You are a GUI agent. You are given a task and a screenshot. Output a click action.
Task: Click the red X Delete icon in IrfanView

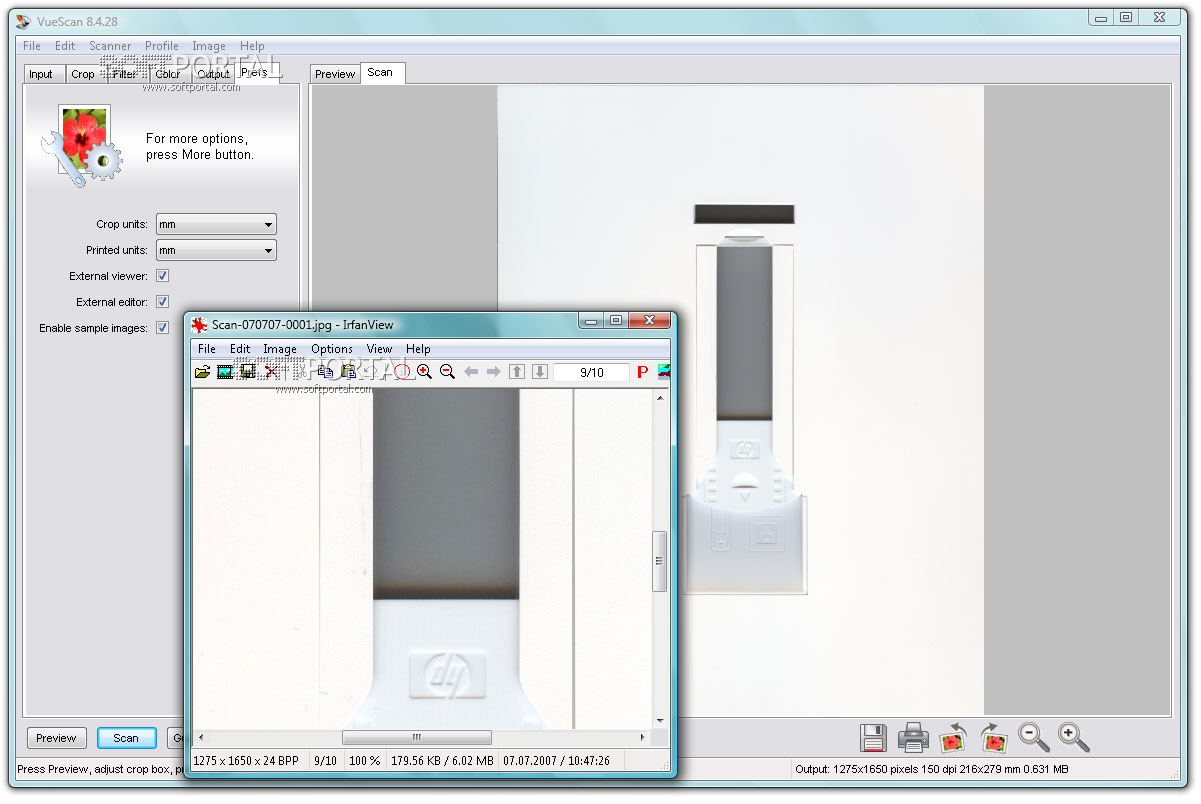click(x=271, y=372)
